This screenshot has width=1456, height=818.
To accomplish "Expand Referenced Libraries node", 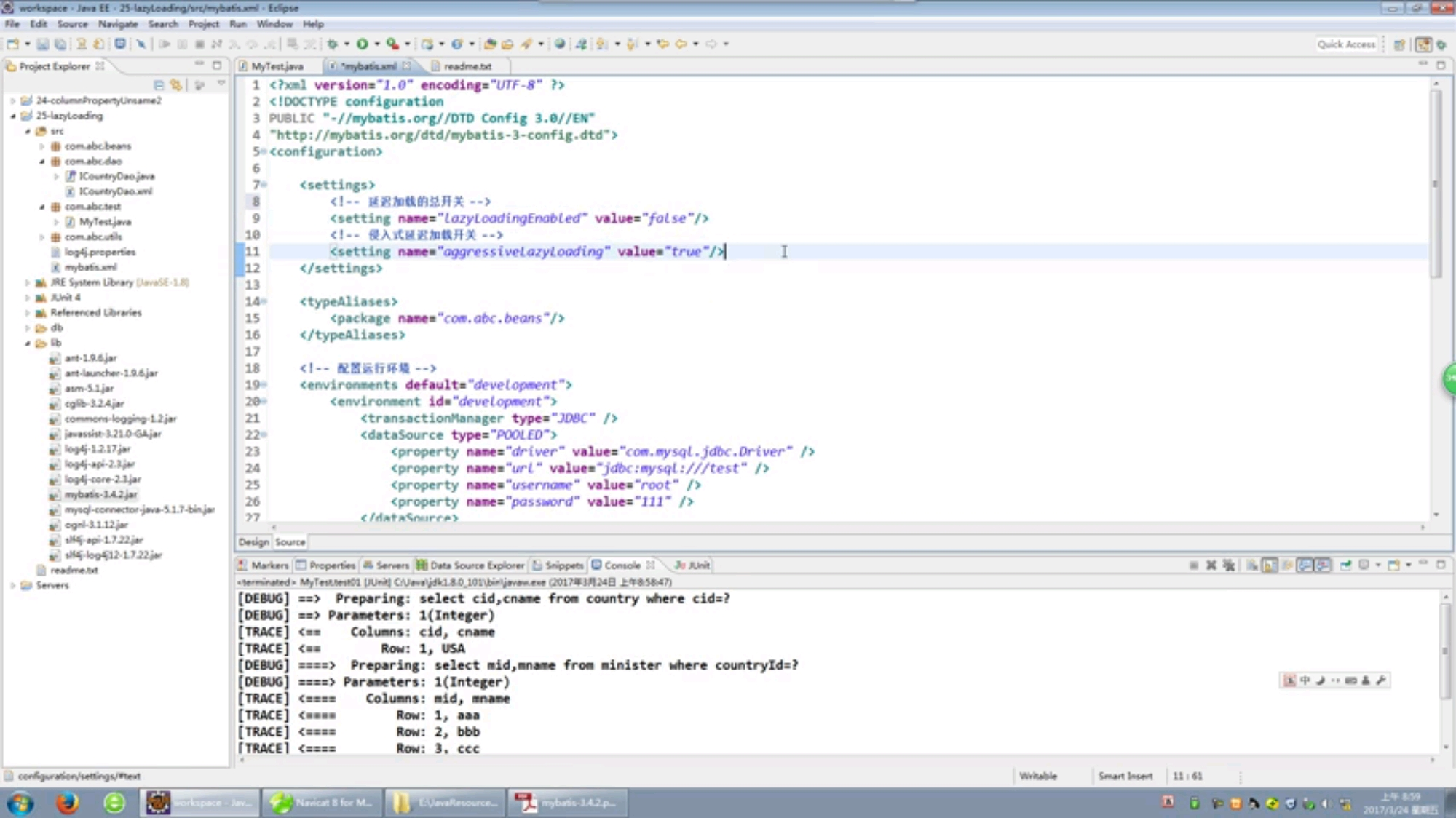I will [27, 313].
